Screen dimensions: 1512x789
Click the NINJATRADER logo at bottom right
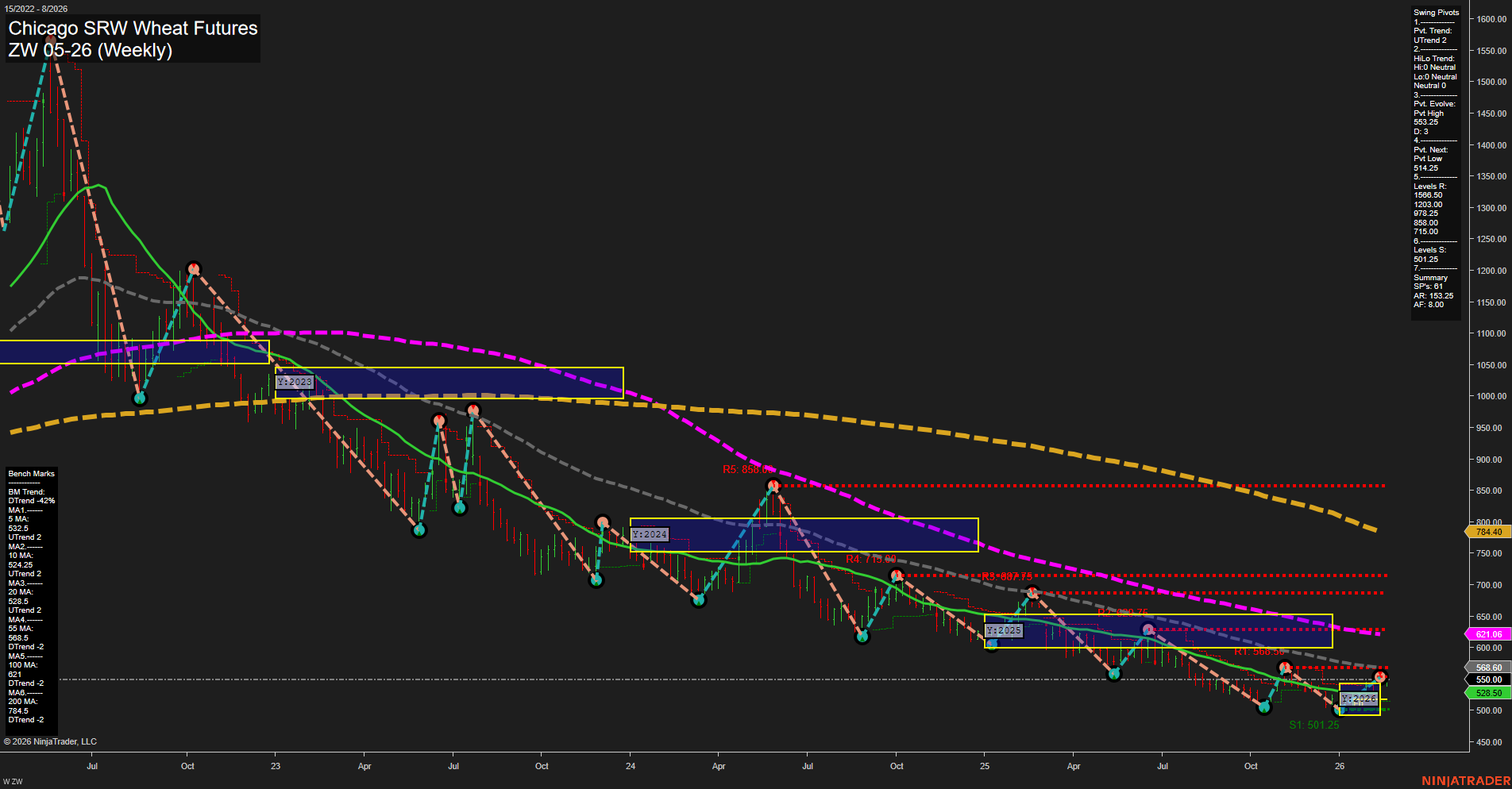point(1464,780)
